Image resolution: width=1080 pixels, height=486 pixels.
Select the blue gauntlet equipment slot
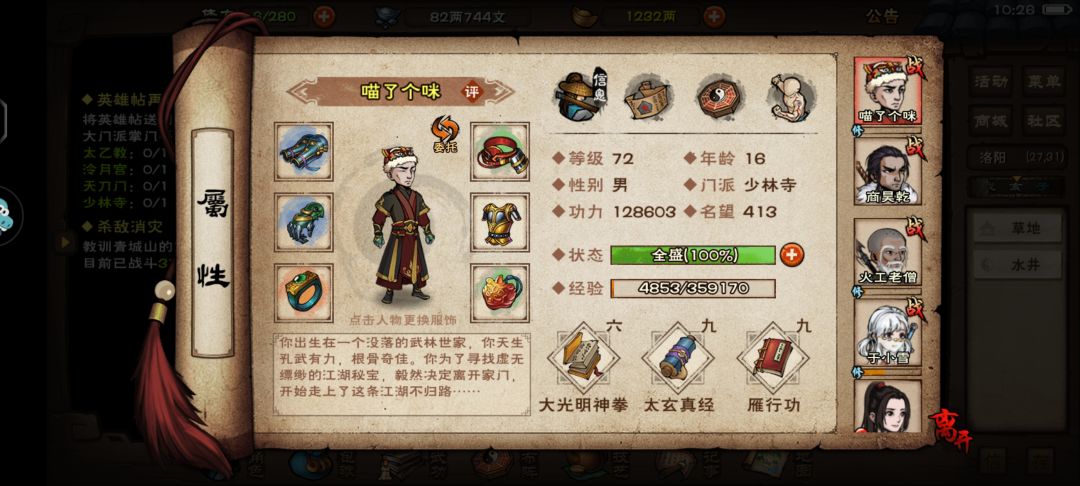click(304, 151)
